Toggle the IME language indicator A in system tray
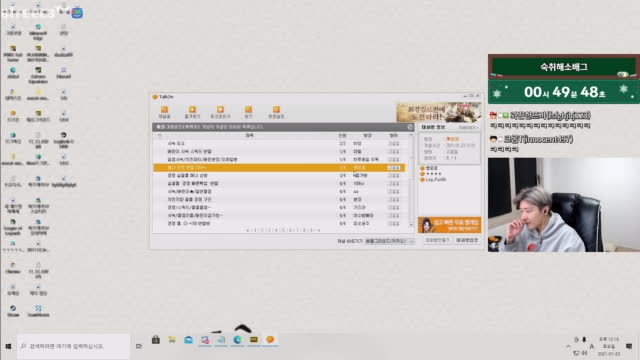640x360 pixels. tap(591, 347)
